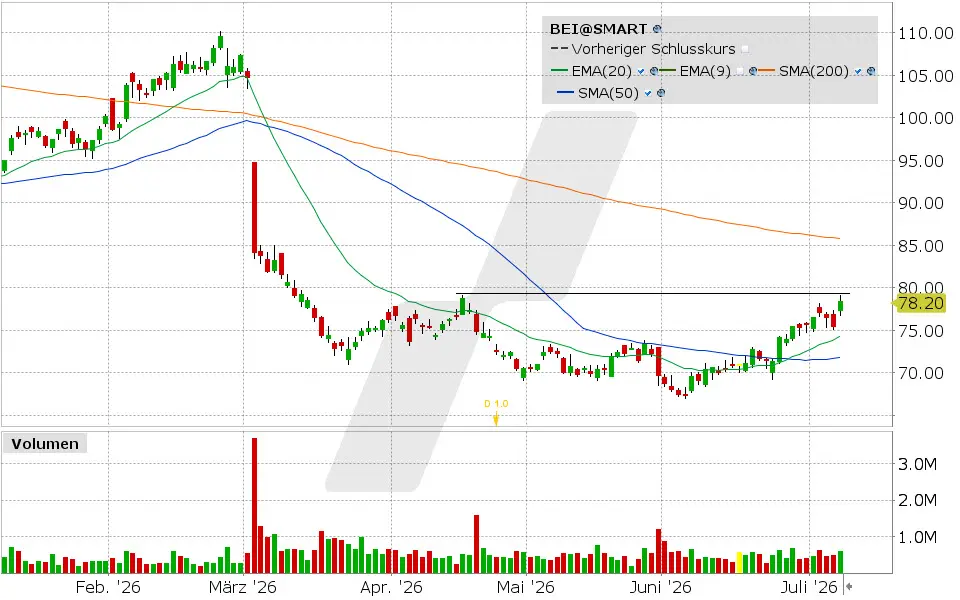The width and height of the screenshot is (960, 600).
Task: Enable the Vorheriger Schlusskurs checkbox
Action: point(745,49)
